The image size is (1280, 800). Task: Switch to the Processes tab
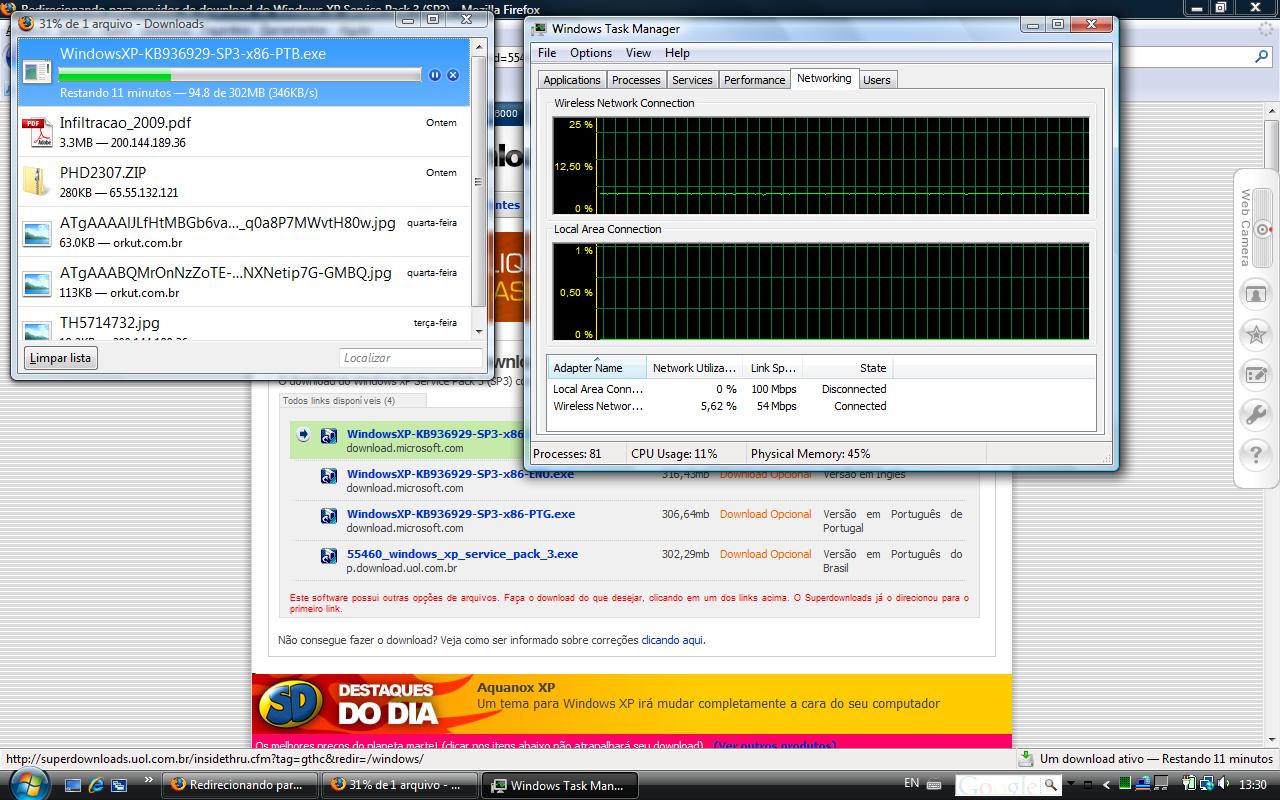636,80
